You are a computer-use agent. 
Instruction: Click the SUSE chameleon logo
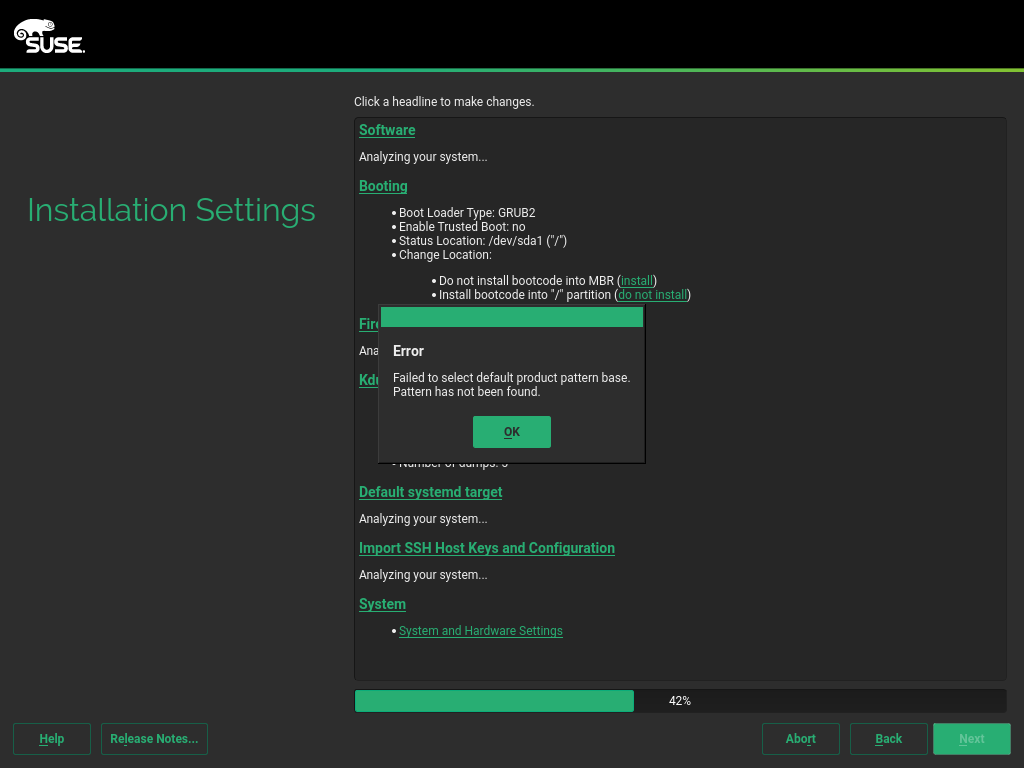[x=48, y=36]
